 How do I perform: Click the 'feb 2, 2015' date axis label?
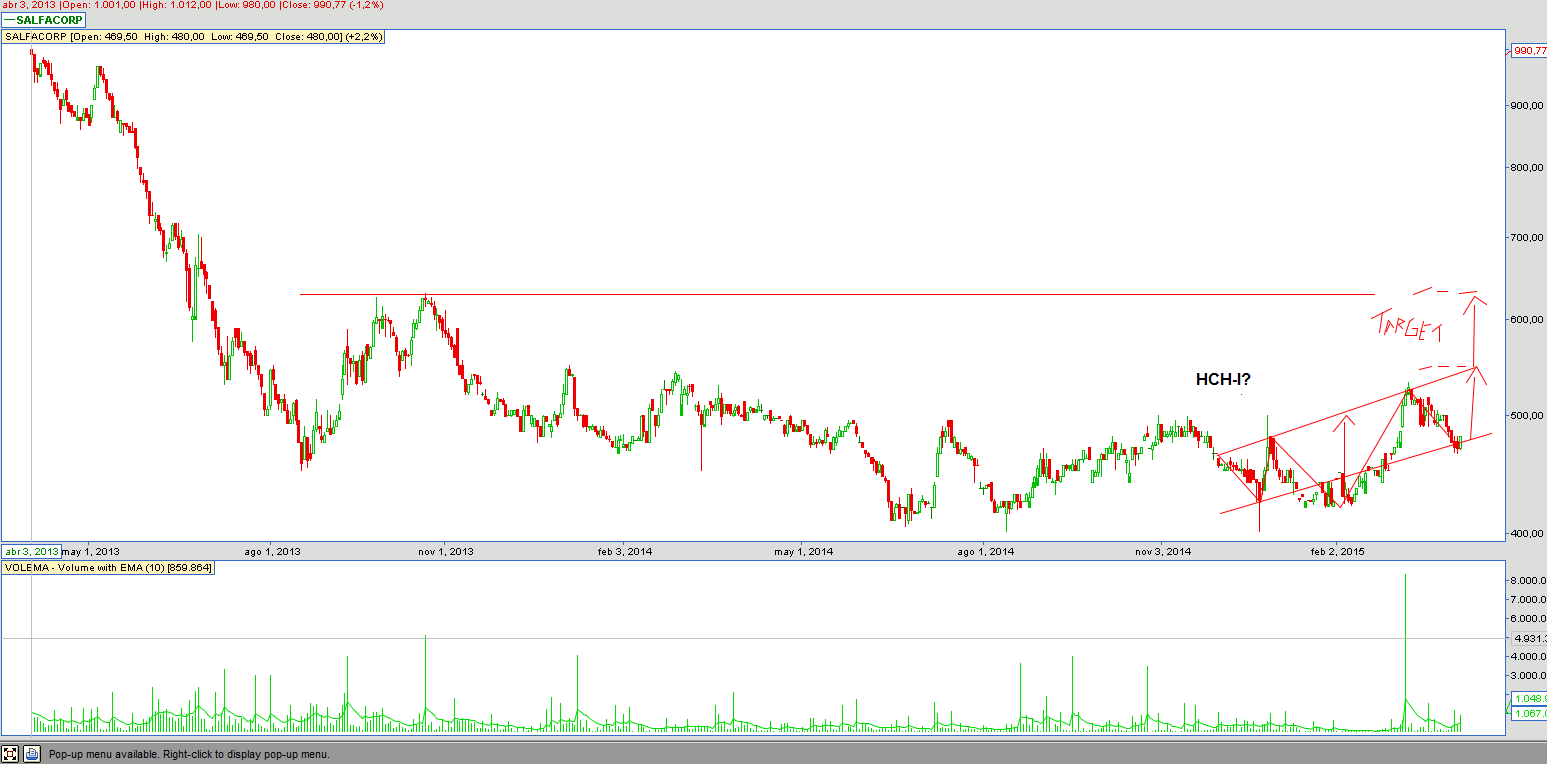(x=1337, y=551)
